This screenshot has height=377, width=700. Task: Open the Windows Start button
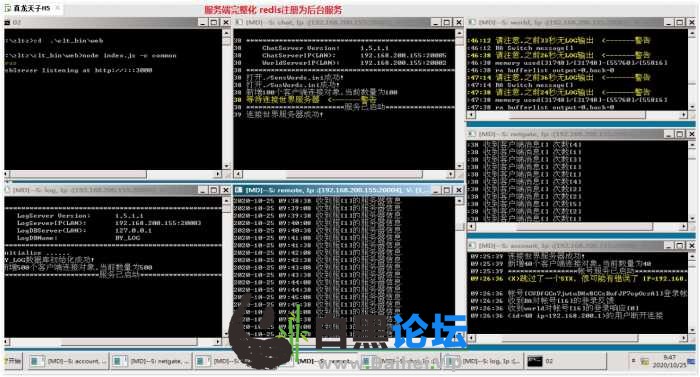click(12, 361)
